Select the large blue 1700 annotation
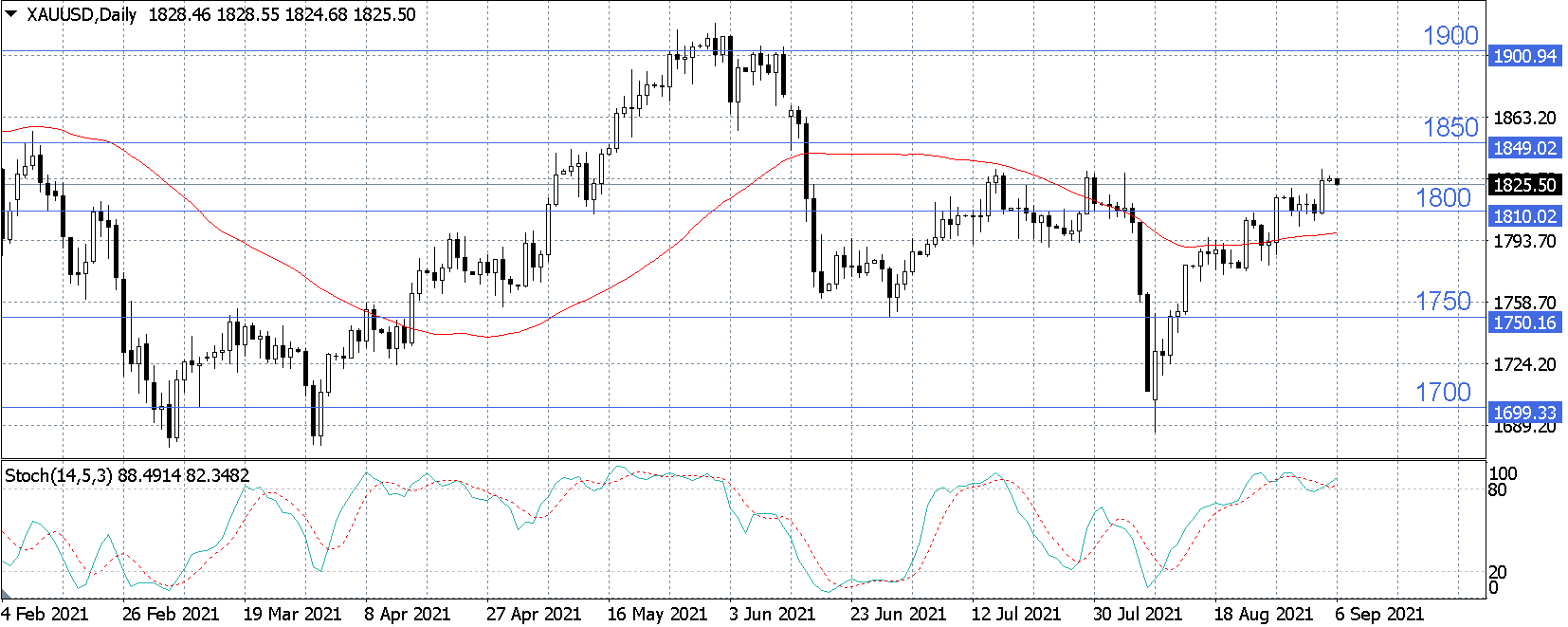This screenshot has height=627, width=1568. click(x=1443, y=392)
